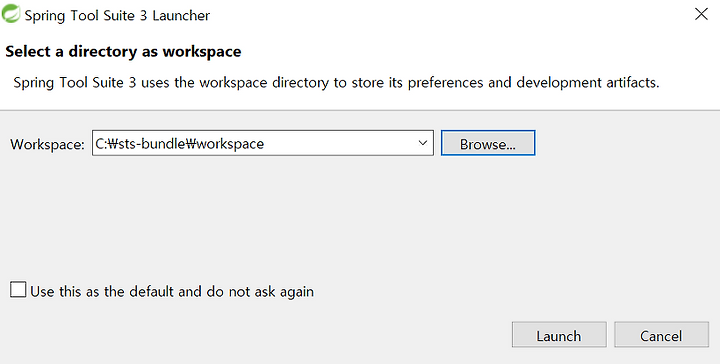Open the Browse... directory chooser
Screen dimensions: 720x364
point(488,143)
